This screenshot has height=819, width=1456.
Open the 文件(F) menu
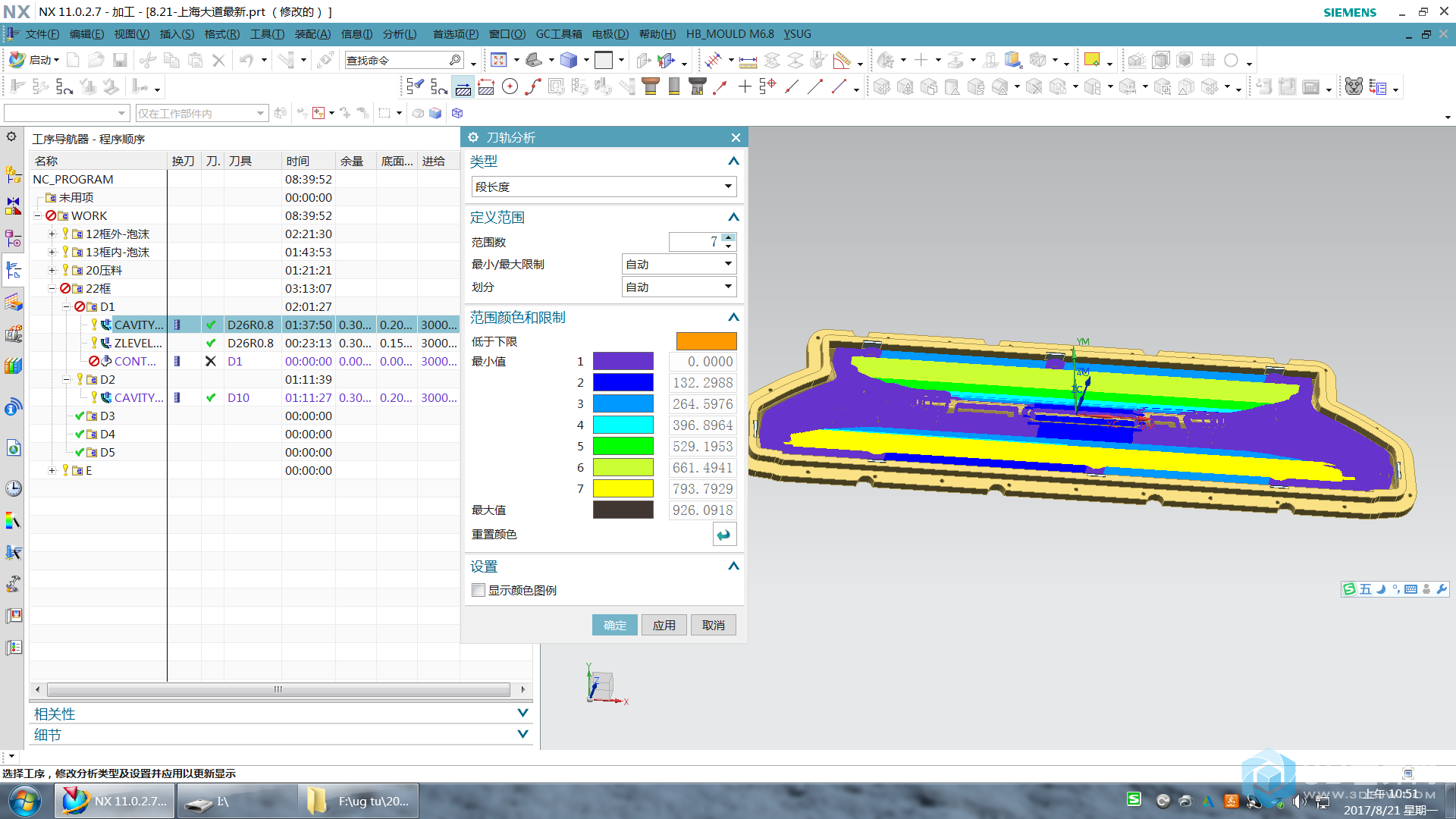pos(42,34)
